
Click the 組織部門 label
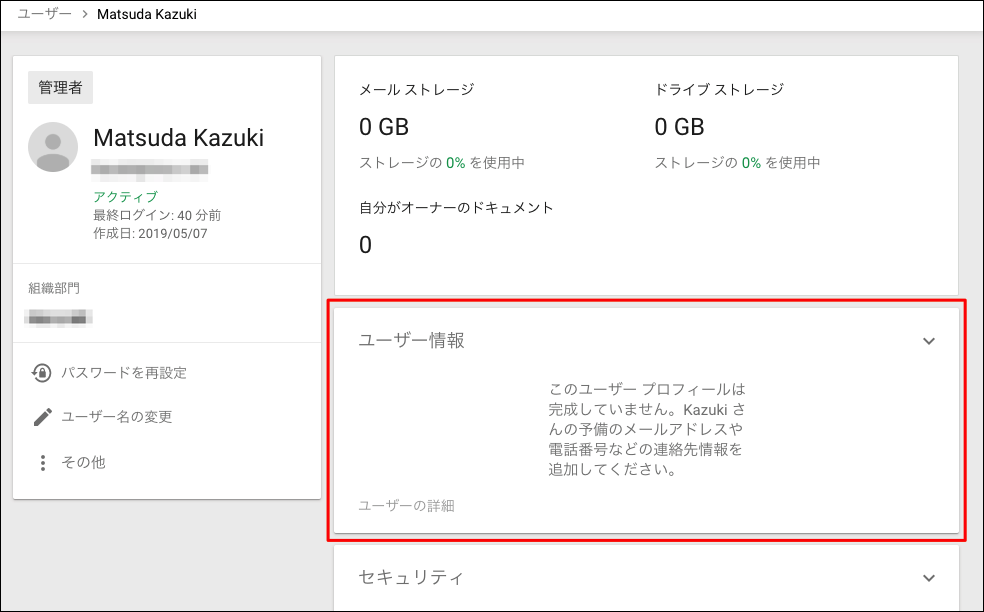click(x=54, y=288)
